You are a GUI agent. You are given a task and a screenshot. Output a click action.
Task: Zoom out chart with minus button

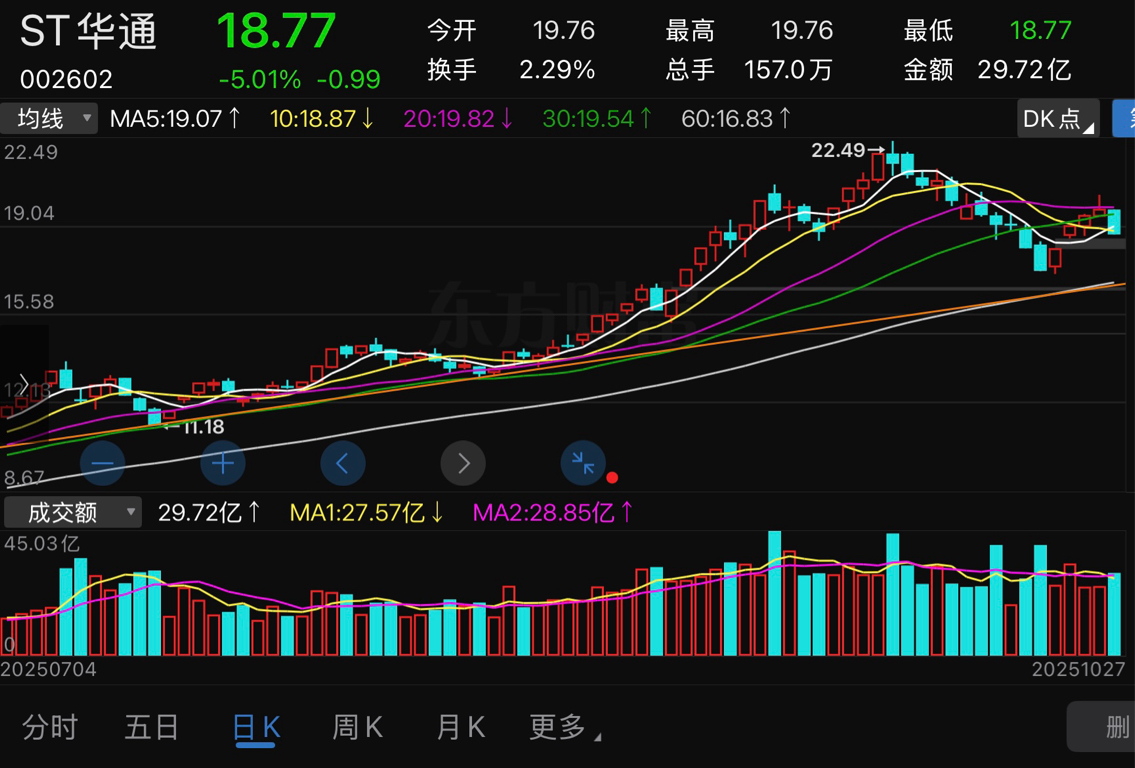[x=103, y=463]
